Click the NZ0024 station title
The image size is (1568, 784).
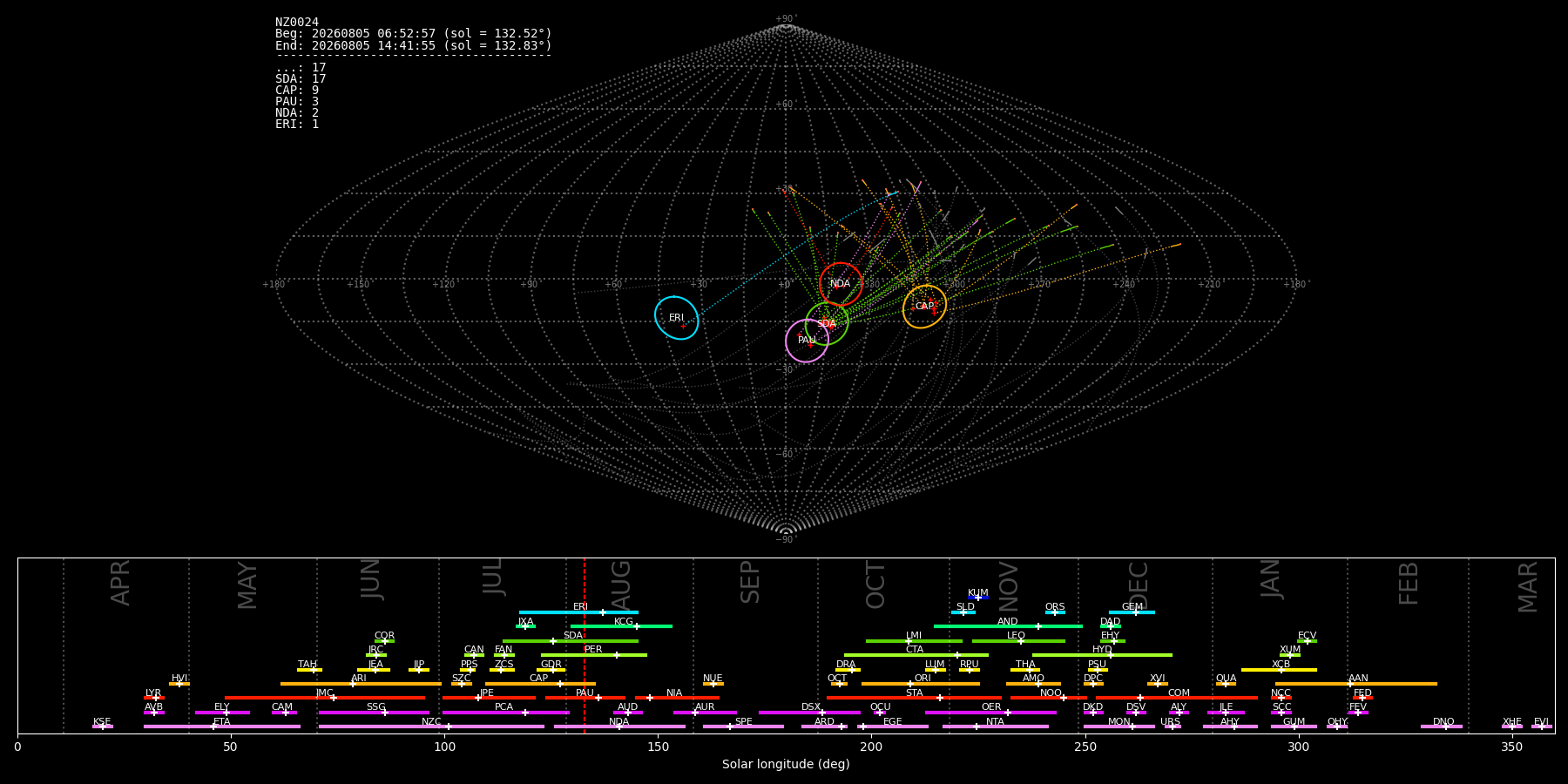point(297,23)
